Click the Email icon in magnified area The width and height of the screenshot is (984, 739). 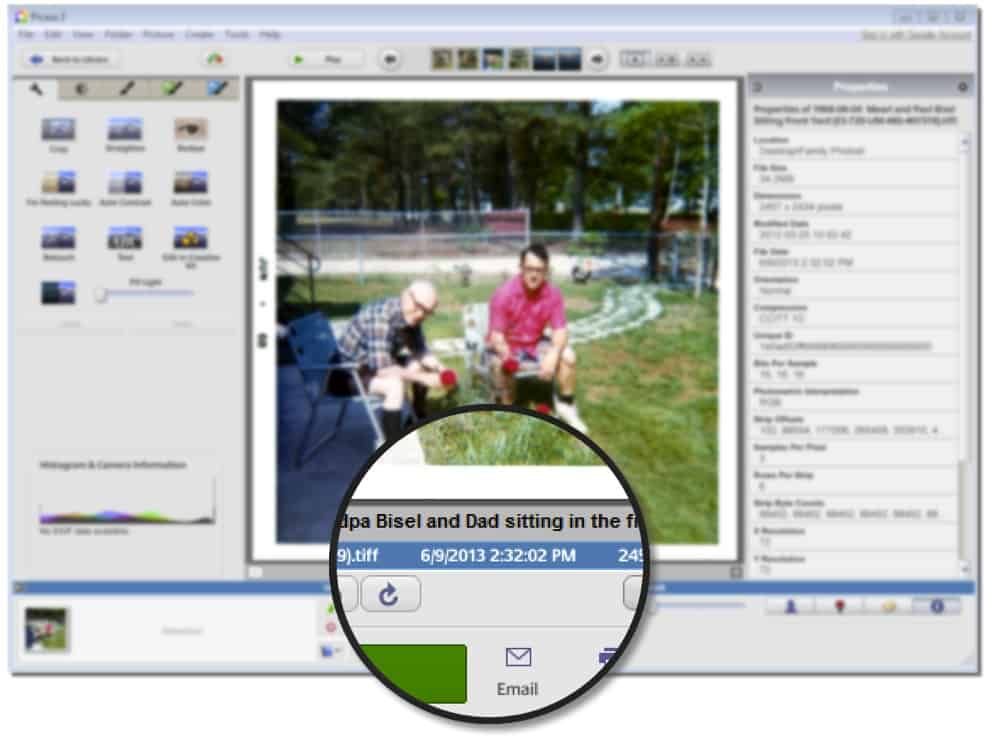[x=517, y=668]
